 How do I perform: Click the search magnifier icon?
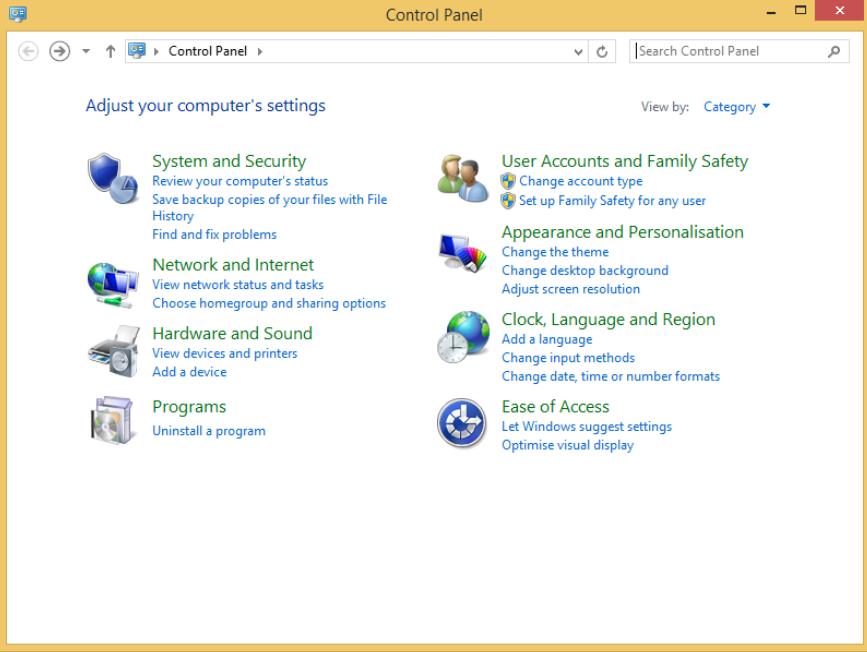[834, 51]
